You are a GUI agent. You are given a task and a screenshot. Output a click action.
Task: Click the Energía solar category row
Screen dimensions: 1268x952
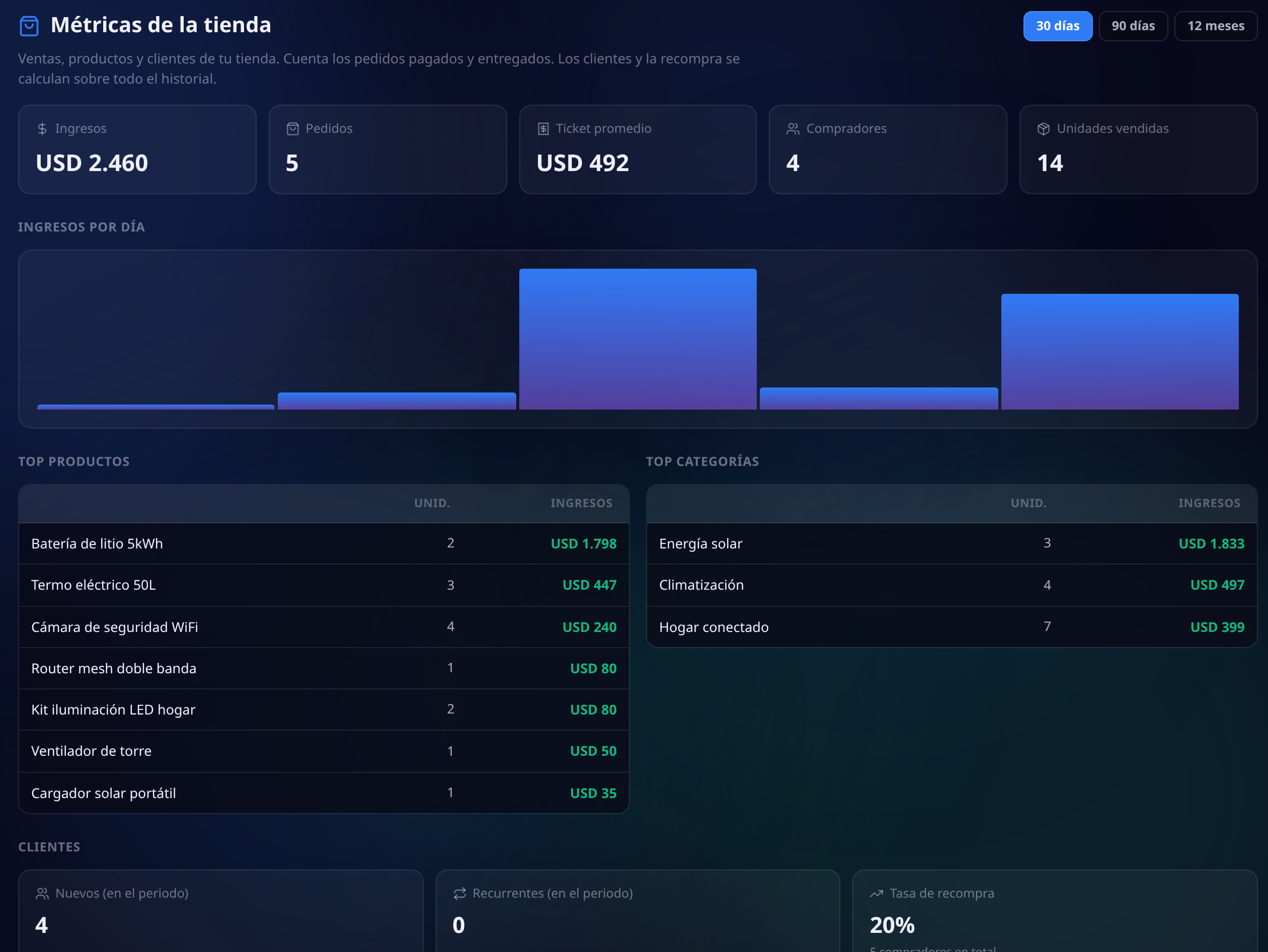click(952, 543)
